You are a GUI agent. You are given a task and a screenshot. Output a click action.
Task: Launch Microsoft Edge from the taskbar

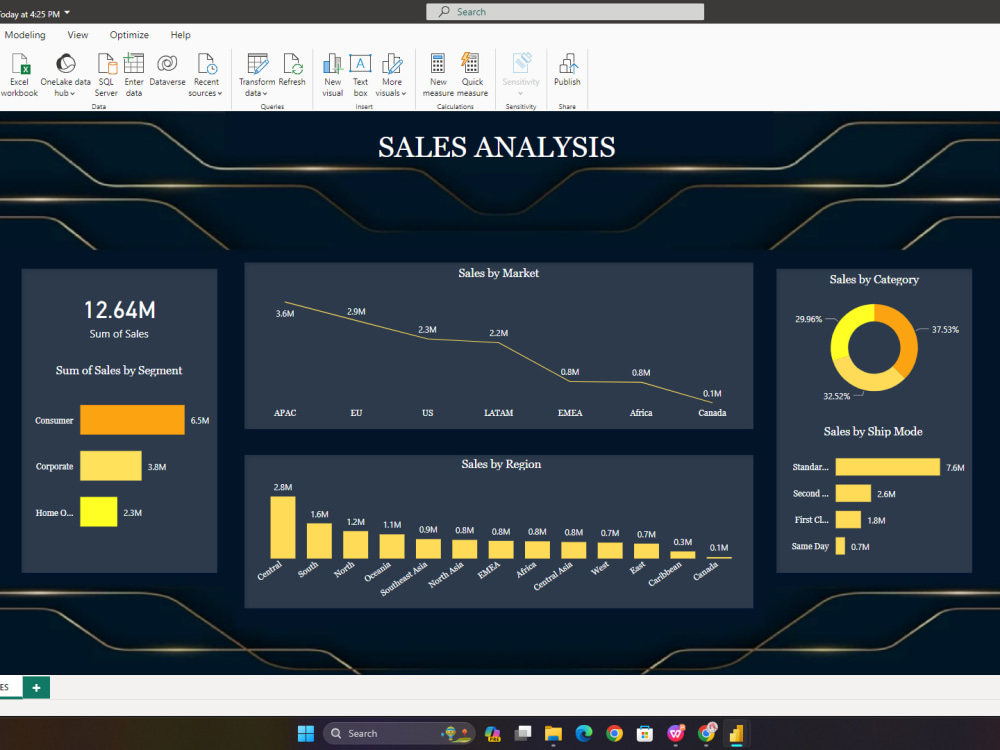coord(583,733)
